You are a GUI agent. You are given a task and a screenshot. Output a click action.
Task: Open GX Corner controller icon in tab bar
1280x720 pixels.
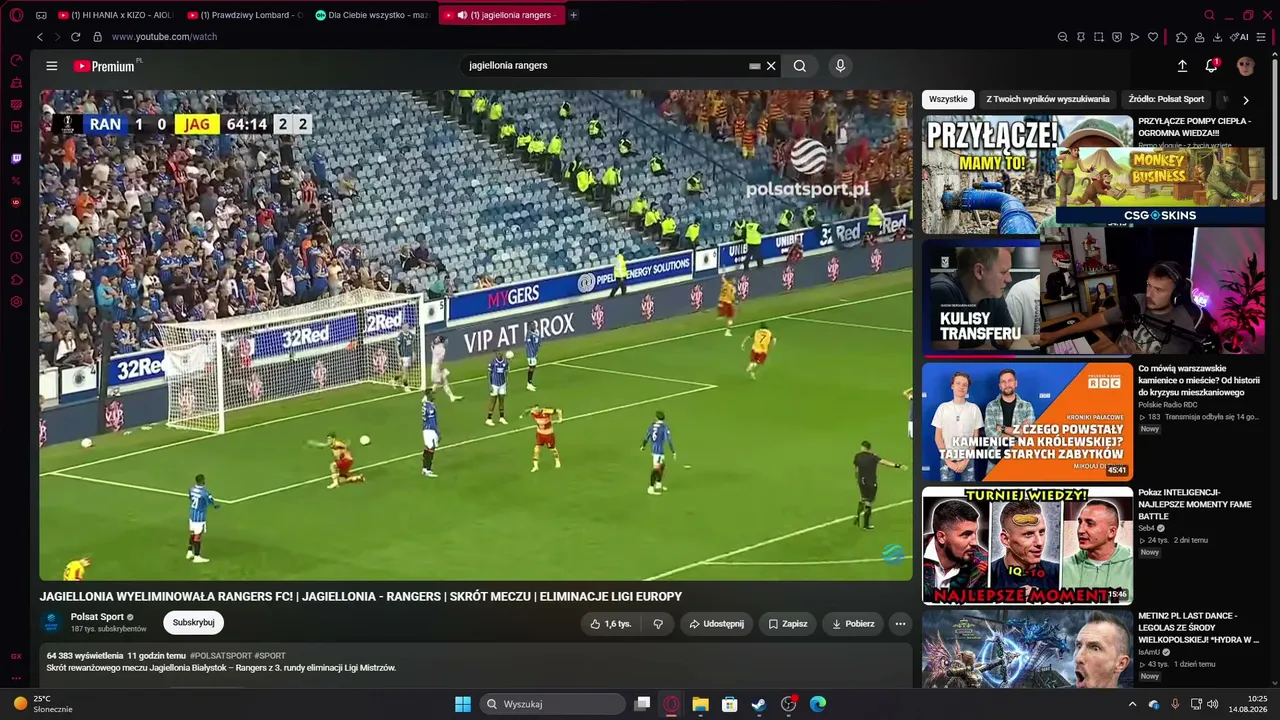(41, 15)
